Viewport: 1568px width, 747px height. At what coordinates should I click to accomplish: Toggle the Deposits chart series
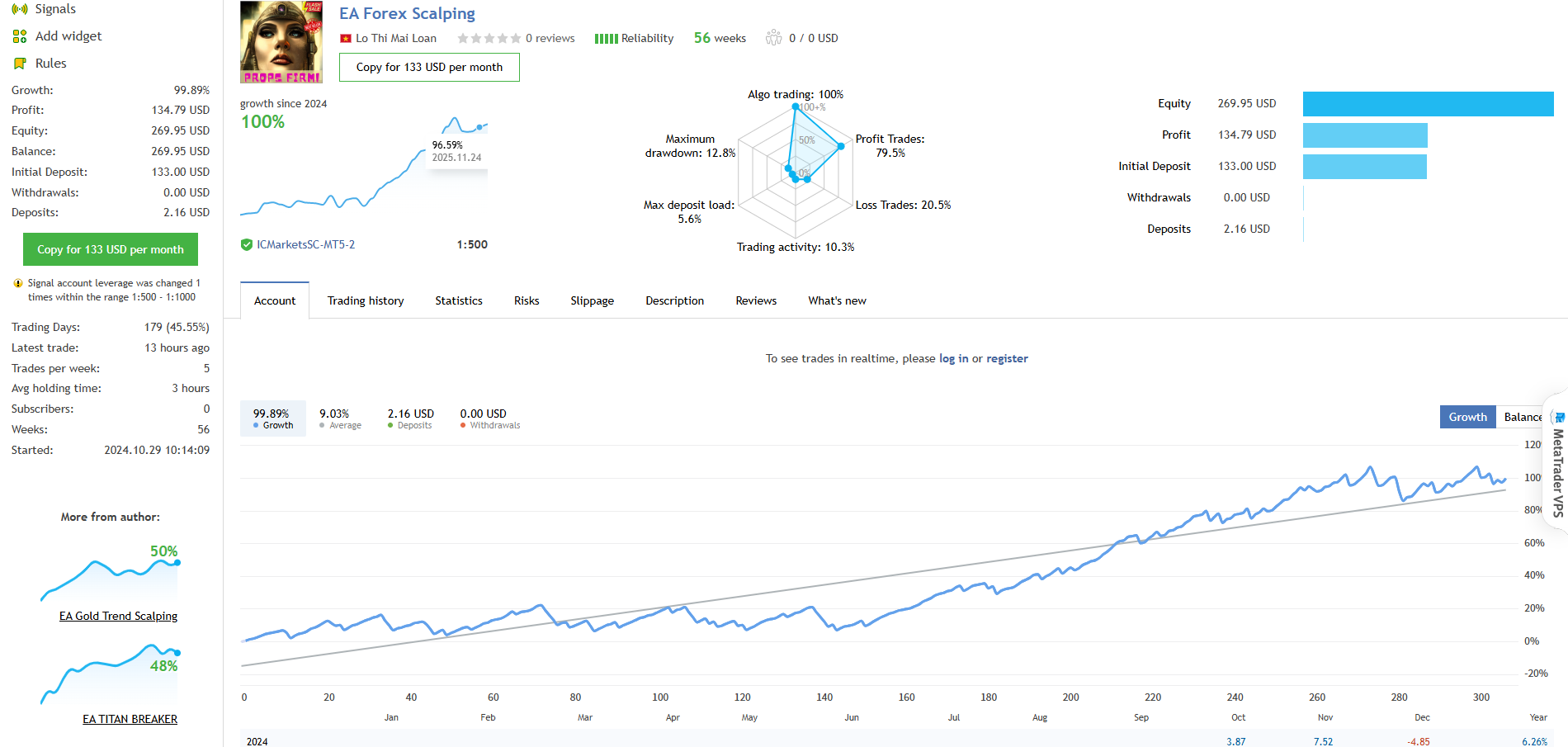(410, 418)
